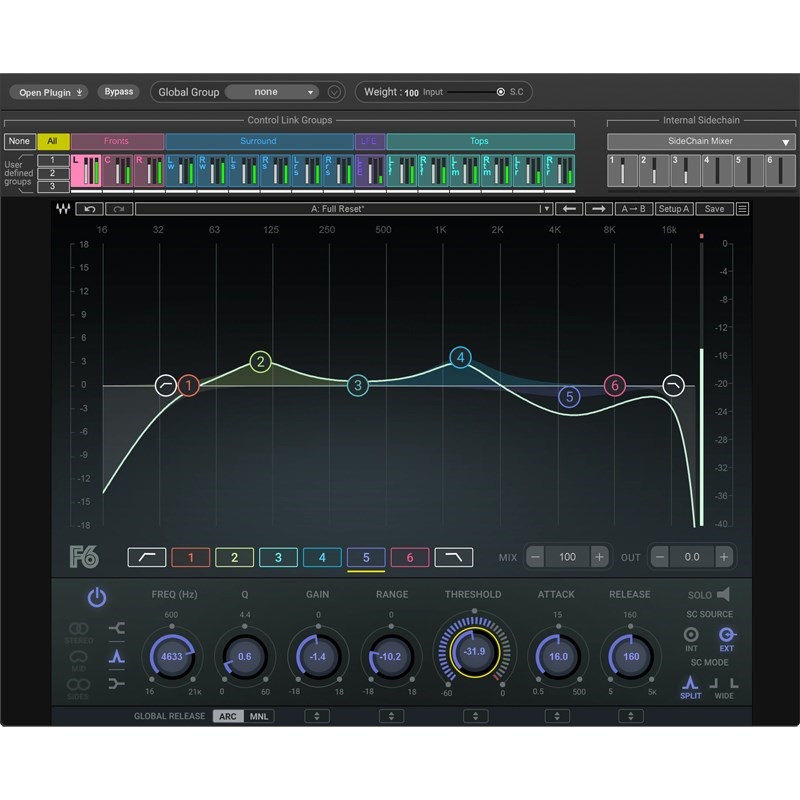Viewport: 800px width, 800px height.
Task: Open the Global Group none dropdown
Action: (x=271, y=92)
